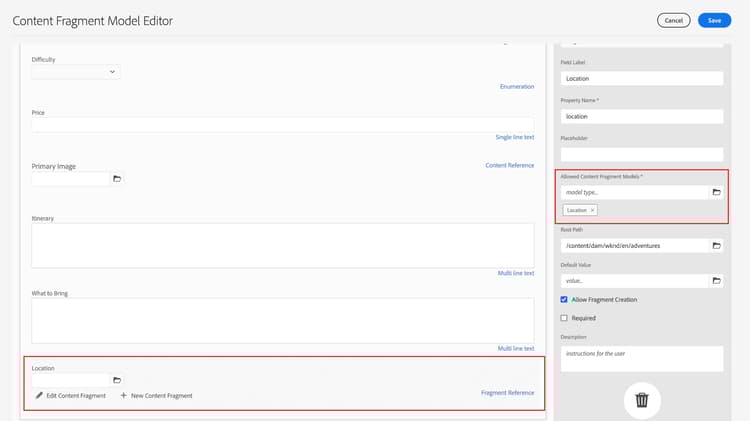The image size is (750, 421).
Task: Remove the Location model tag
Action: tap(592, 210)
